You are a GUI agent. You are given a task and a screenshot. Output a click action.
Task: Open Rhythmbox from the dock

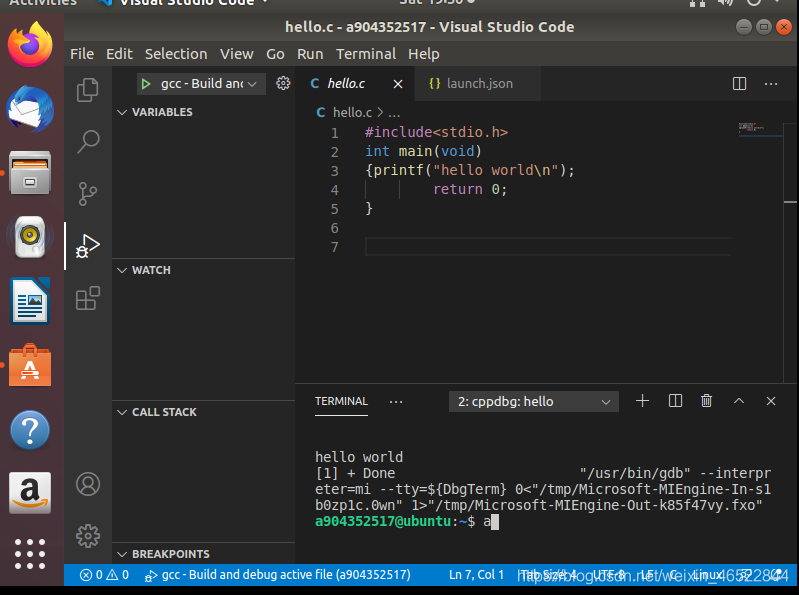[x=30, y=236]
